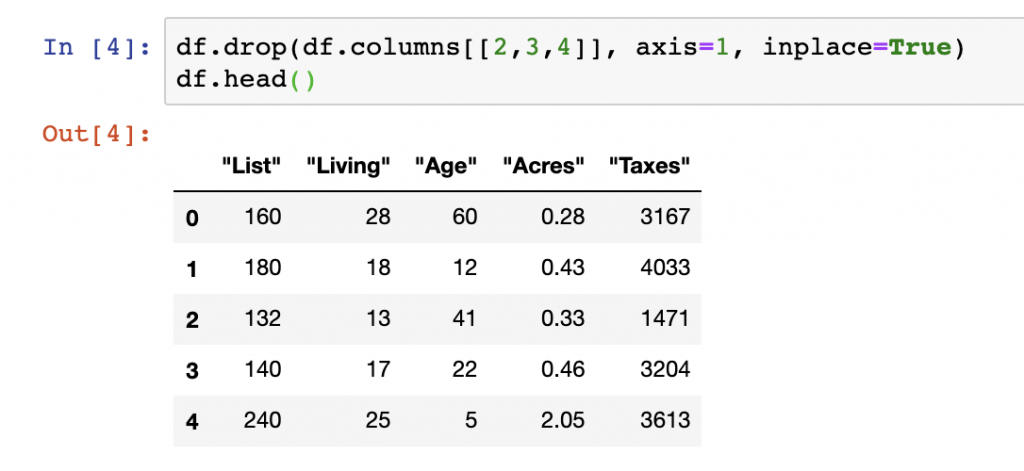1024x471 pixels.
Task: Click row index 1
Action: [x=191, y=269]
